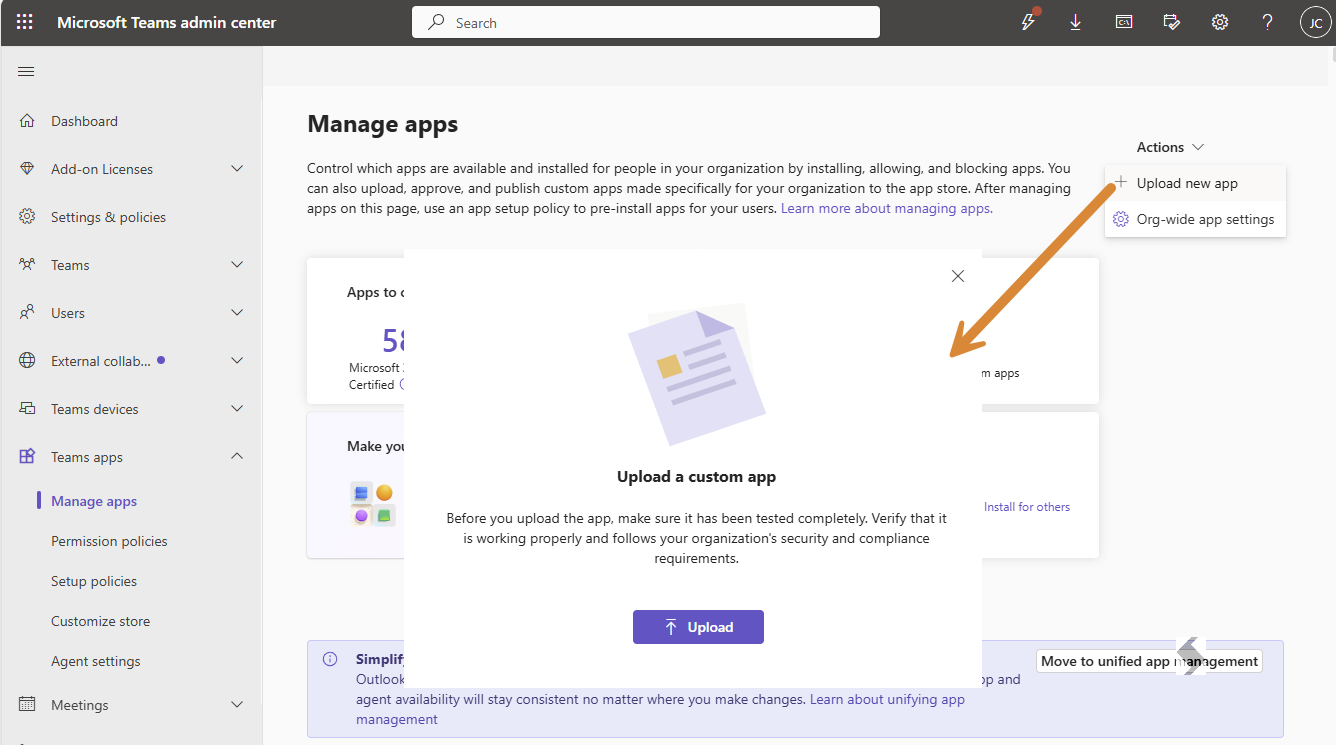Viewport: 1336px width, 745px height.
Task: Click the help question mark icon
Action: (1268, 22)
